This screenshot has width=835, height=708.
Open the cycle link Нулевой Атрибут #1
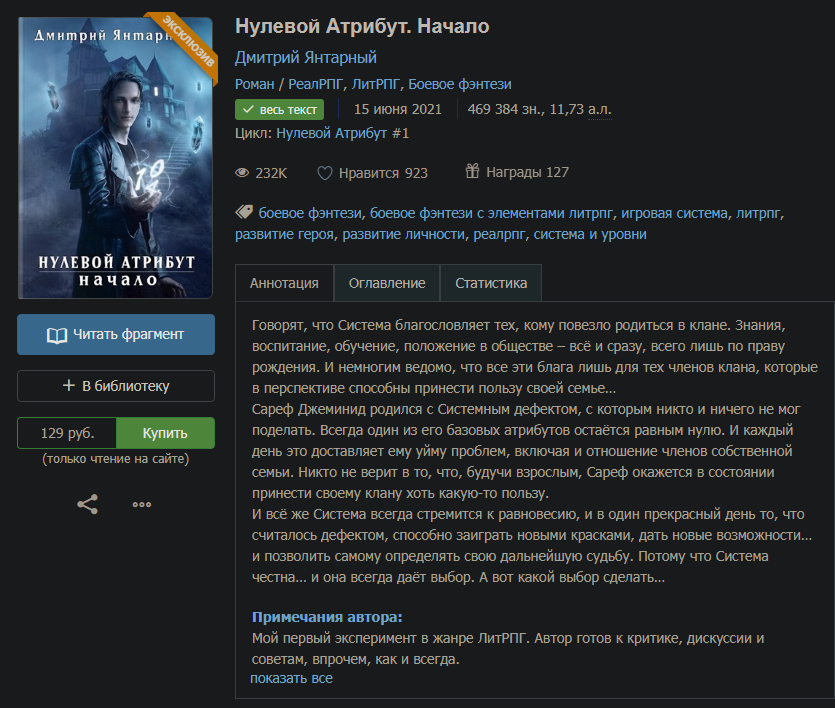342,133
